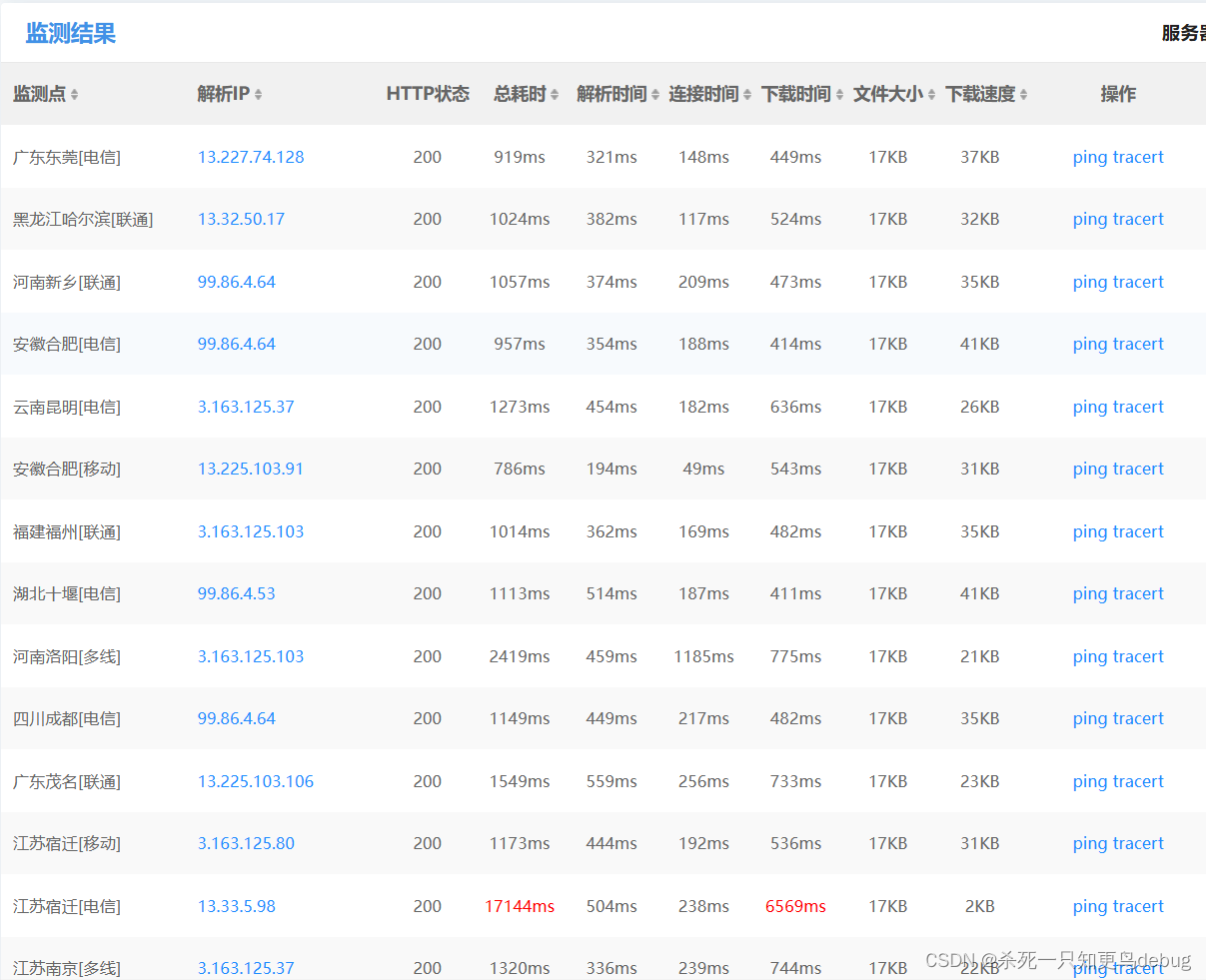Run tracert for 河南洛阳[多线]
Viewport: 1206px width, 980px height.
coord(1138,656)
